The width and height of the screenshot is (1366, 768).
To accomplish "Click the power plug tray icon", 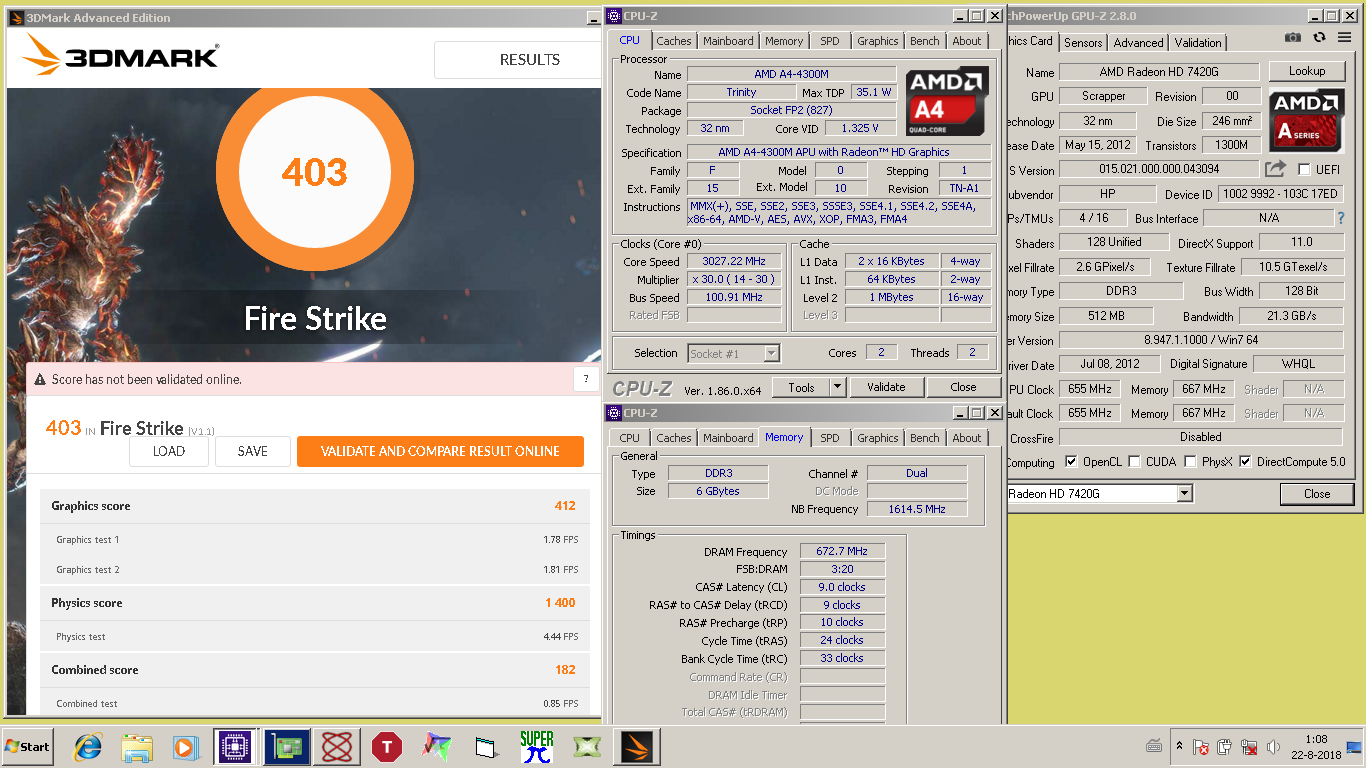I will [1225, 747].
